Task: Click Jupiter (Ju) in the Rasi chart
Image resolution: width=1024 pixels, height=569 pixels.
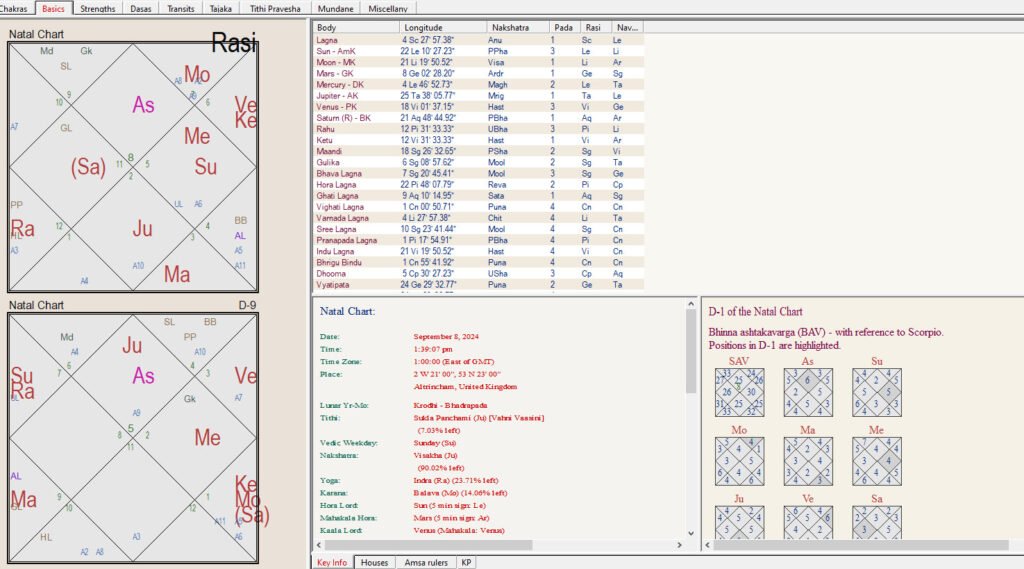Action: [x=143, y=229]
